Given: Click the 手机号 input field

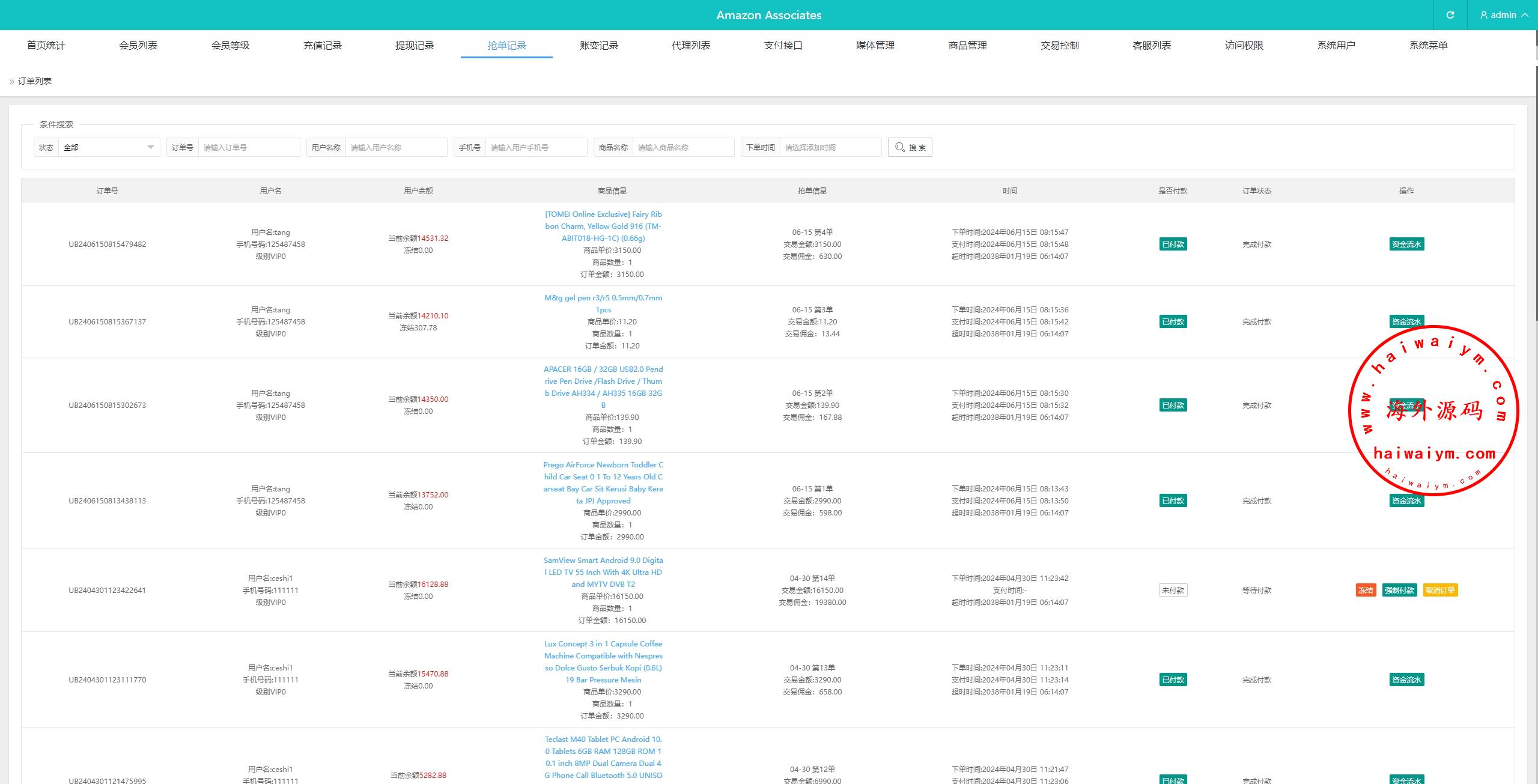Looking at the screenshot, I should pos(535,147).
